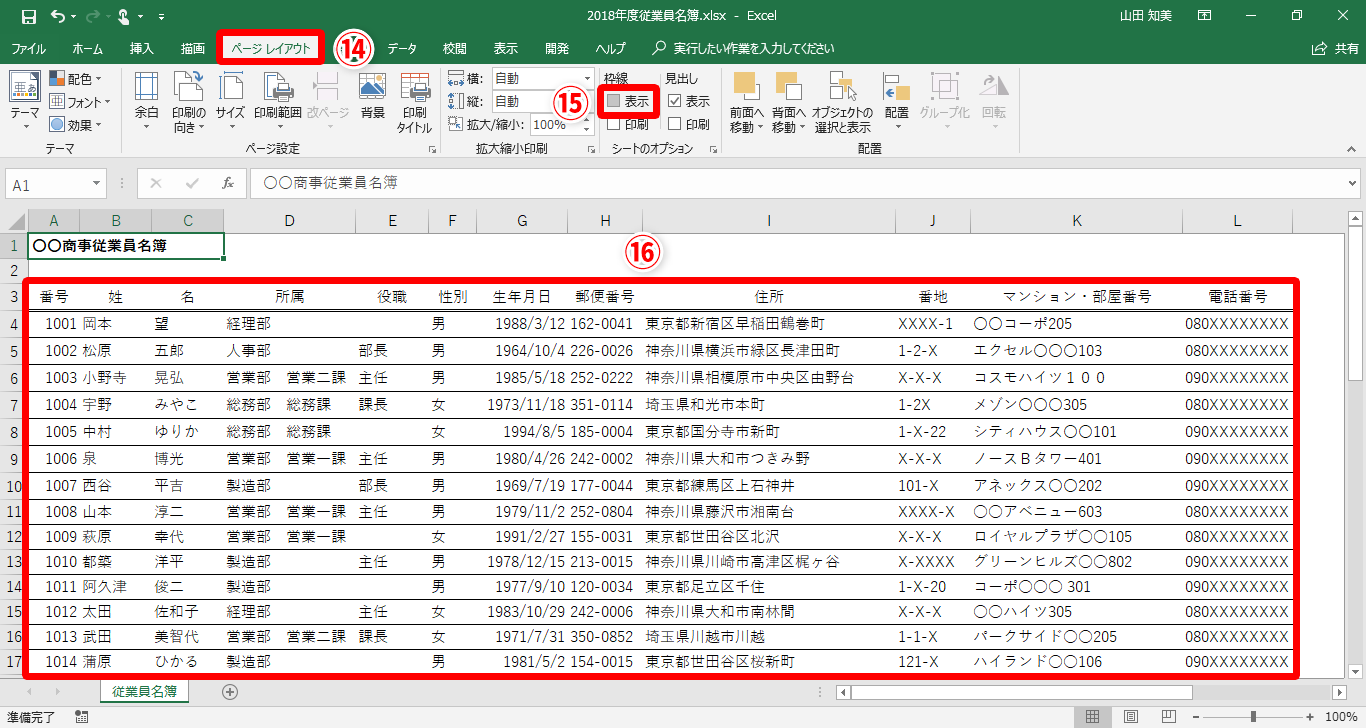
Task: Click the Save icon in the title bar
Action: 28,16
